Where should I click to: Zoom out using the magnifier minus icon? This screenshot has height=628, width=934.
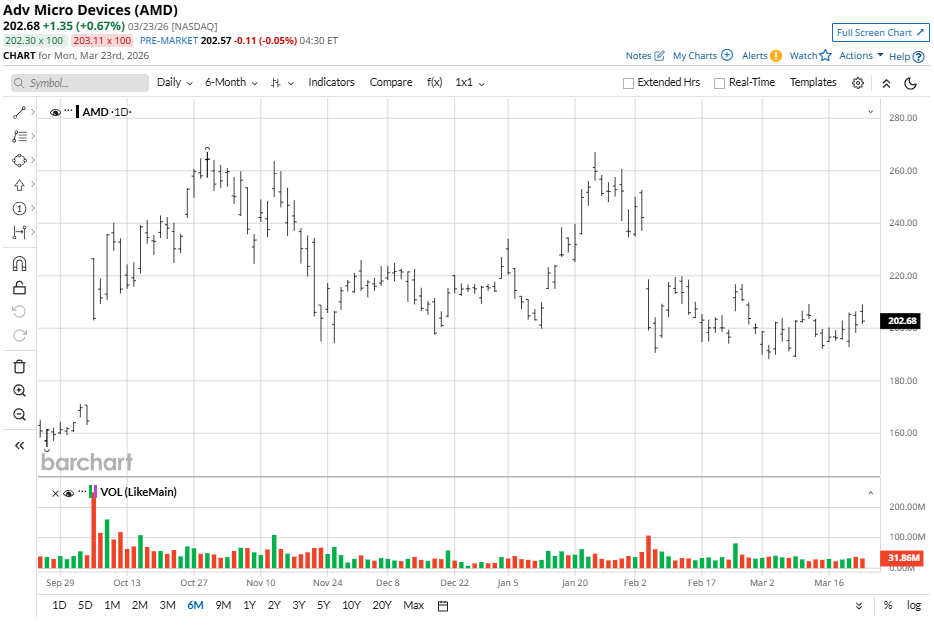(x=19, y=414)
